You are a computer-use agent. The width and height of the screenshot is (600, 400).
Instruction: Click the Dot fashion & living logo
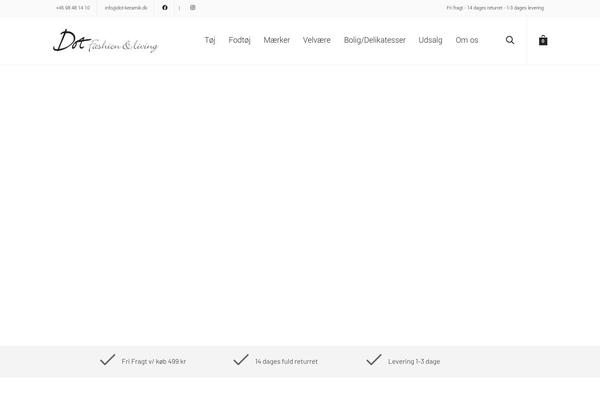point(105,41)
